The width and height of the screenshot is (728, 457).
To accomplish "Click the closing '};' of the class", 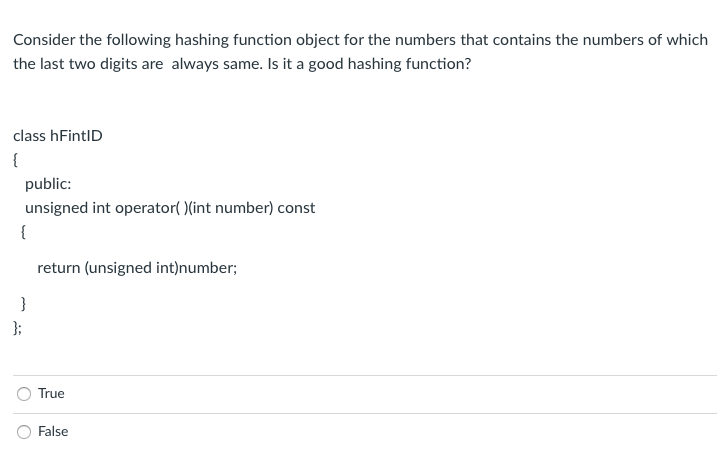I will coord(17,328).
